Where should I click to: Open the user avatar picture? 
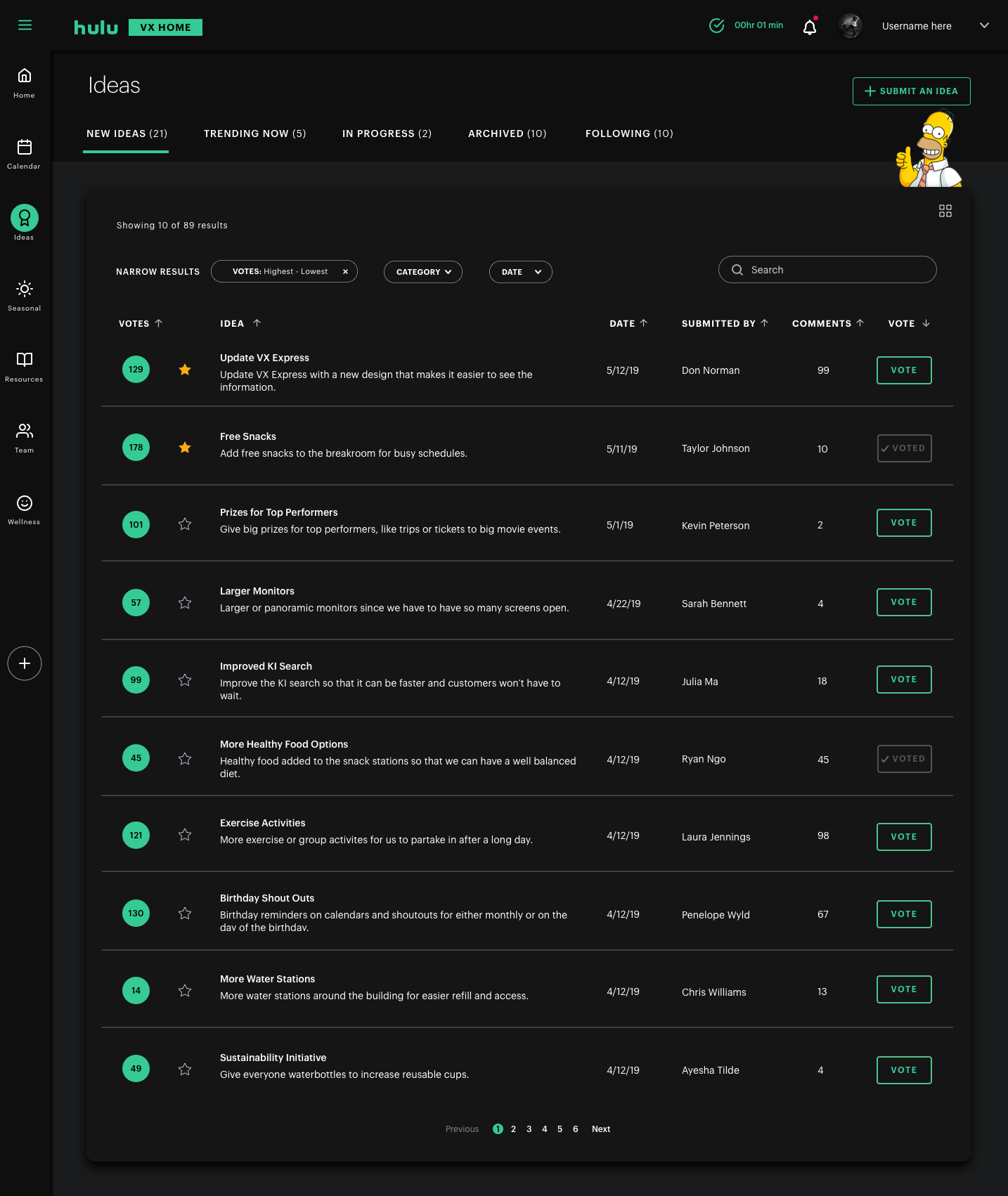point(851,26)
